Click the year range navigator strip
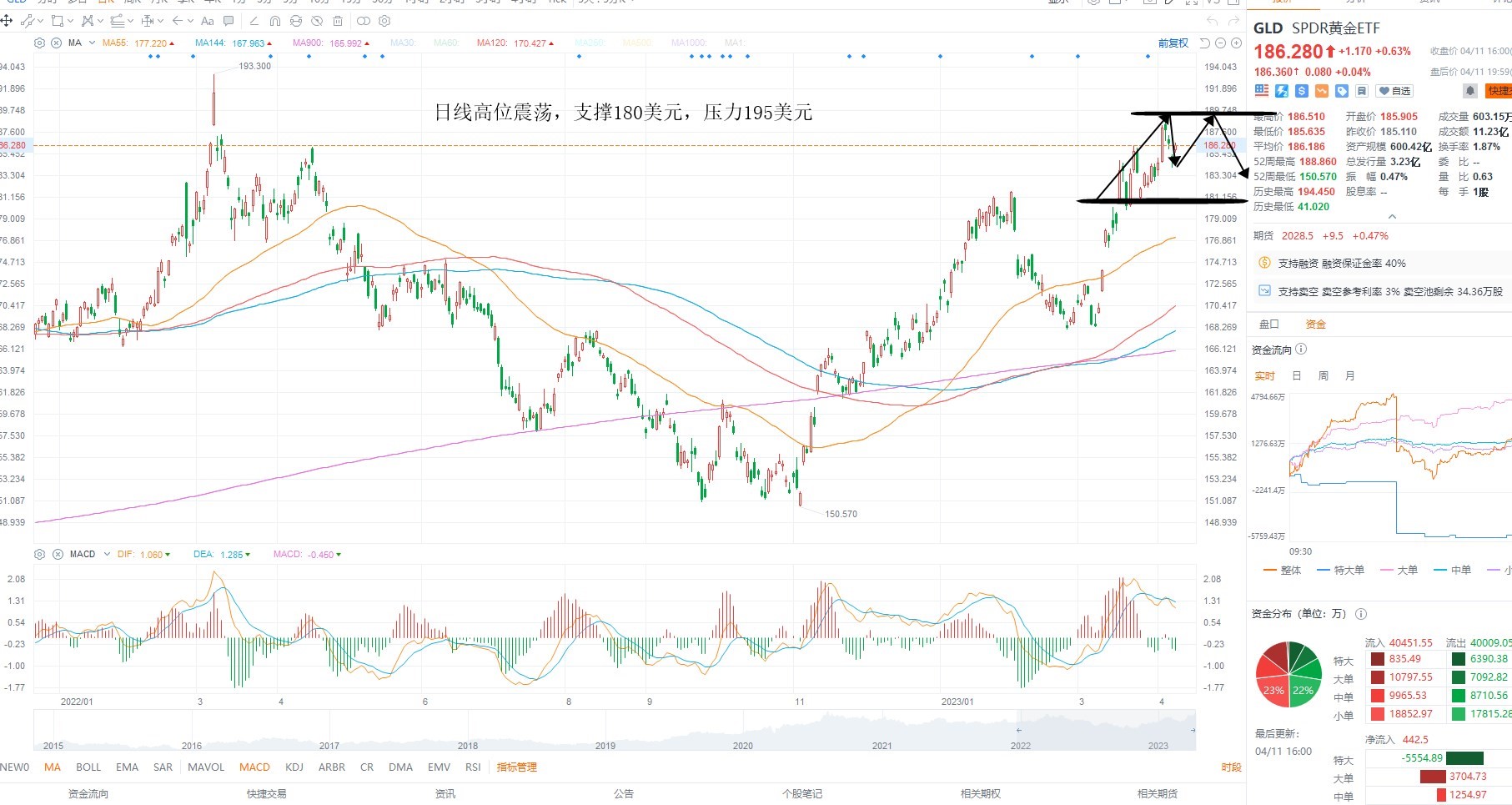Image resolution: width=1512 pixels, height=805 pixels. tap(615, 731)
